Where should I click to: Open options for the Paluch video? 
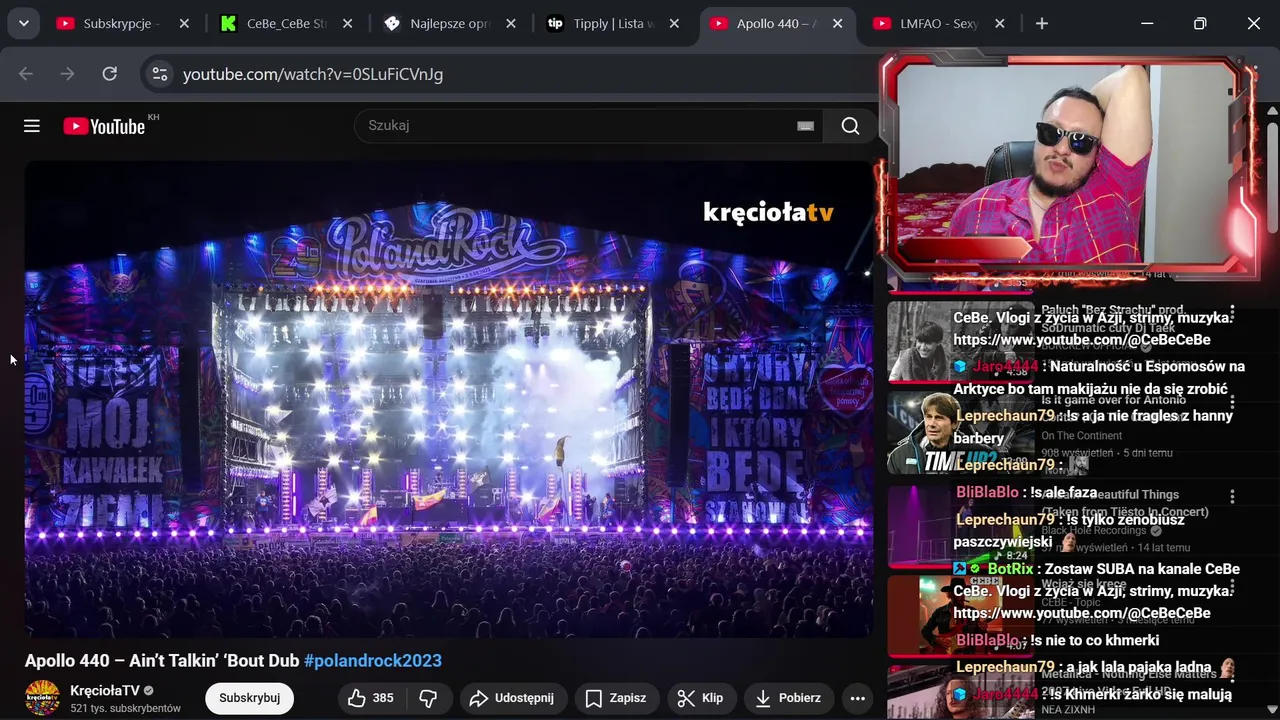pos(1232,313)
